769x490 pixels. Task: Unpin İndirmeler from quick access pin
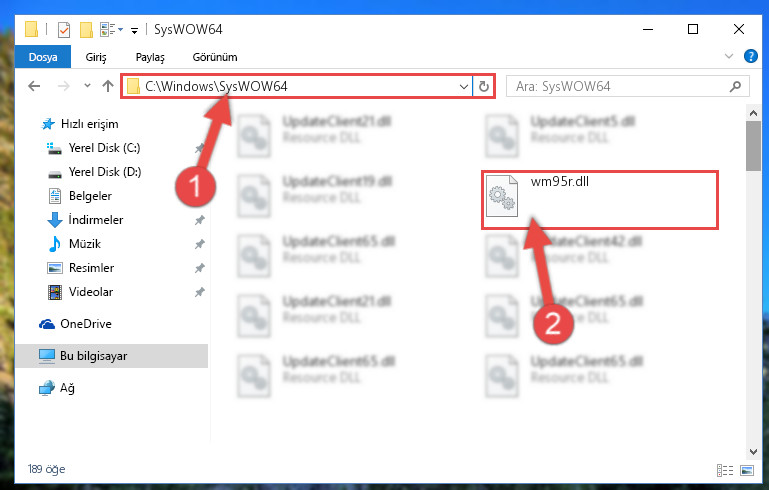click(200, 220)
